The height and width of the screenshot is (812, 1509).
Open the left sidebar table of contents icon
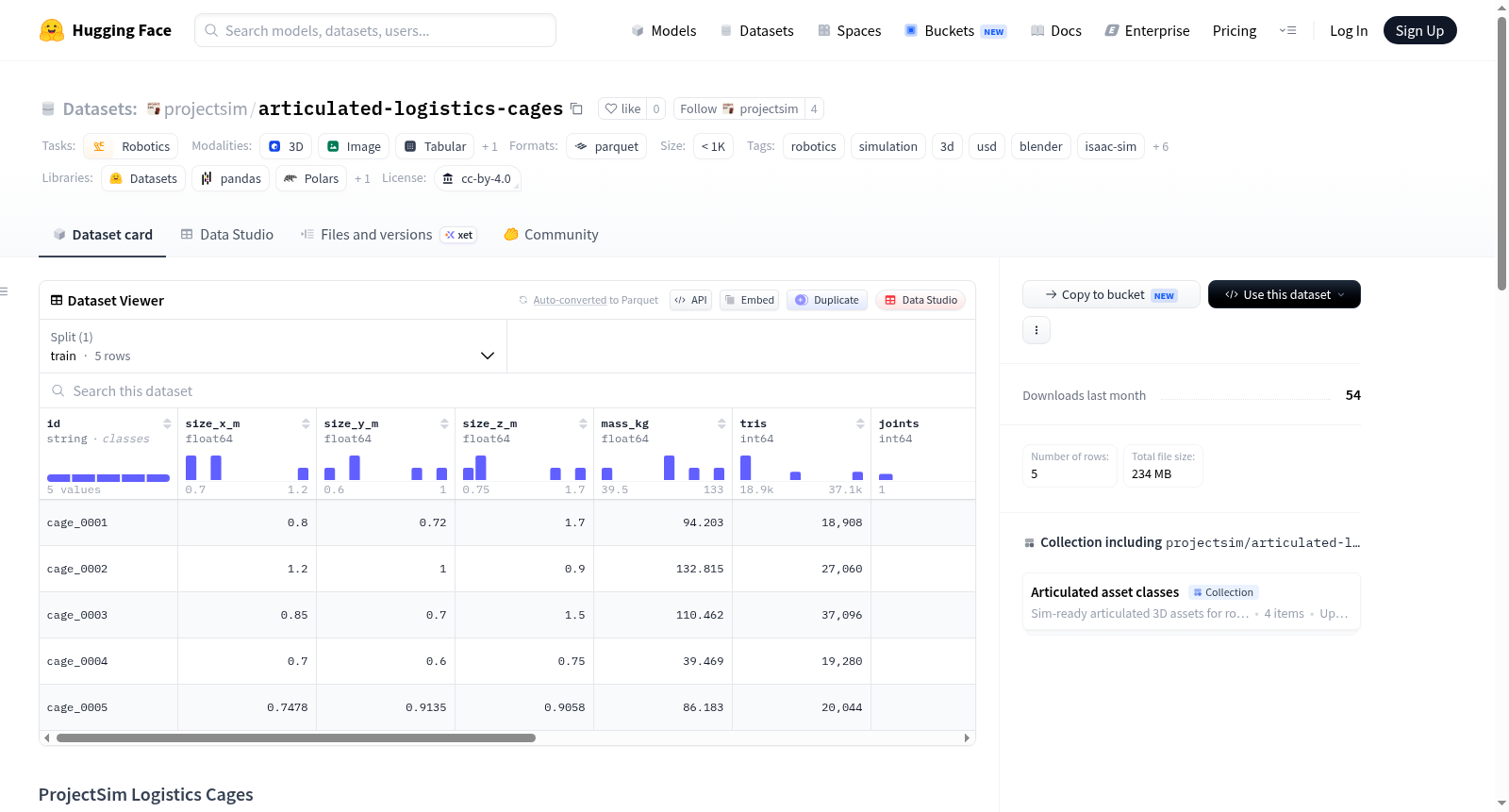pyautogui.click(x=4, y=291)
